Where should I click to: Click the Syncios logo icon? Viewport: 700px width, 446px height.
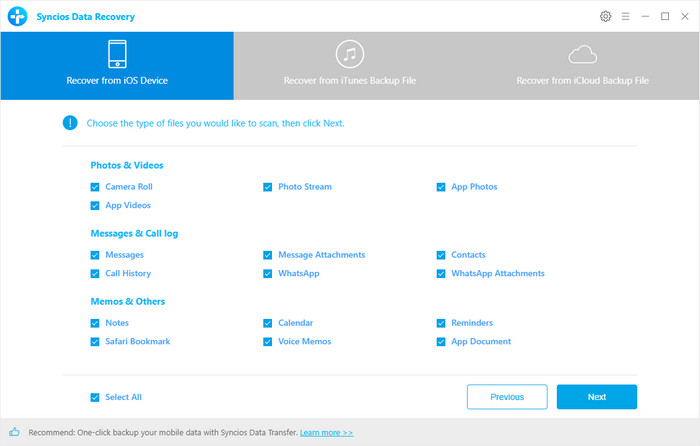pyautogui.click(x=17, y=17)
